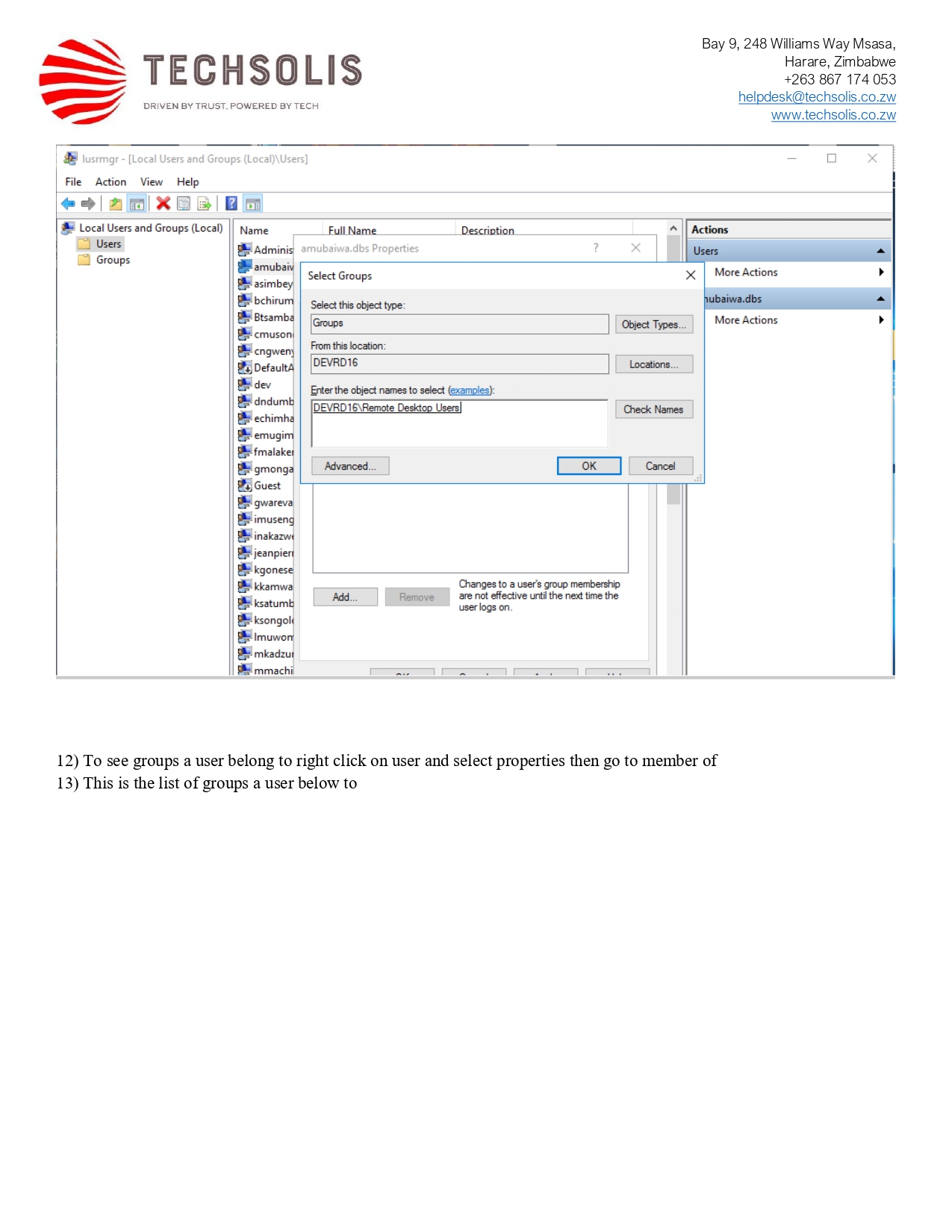The width and height of the screenshot is (952, 1232).
Task: Click the Btsamba user icon
Action: [x=245, y=317]
